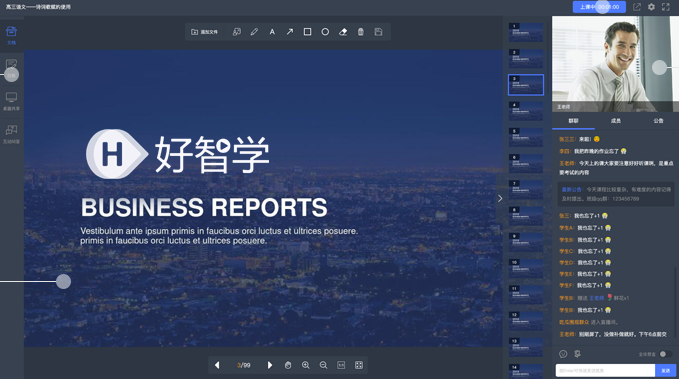Open the 公告 announcement tab
This screenshot has height=379, width=679.
[x=658, y=121]
